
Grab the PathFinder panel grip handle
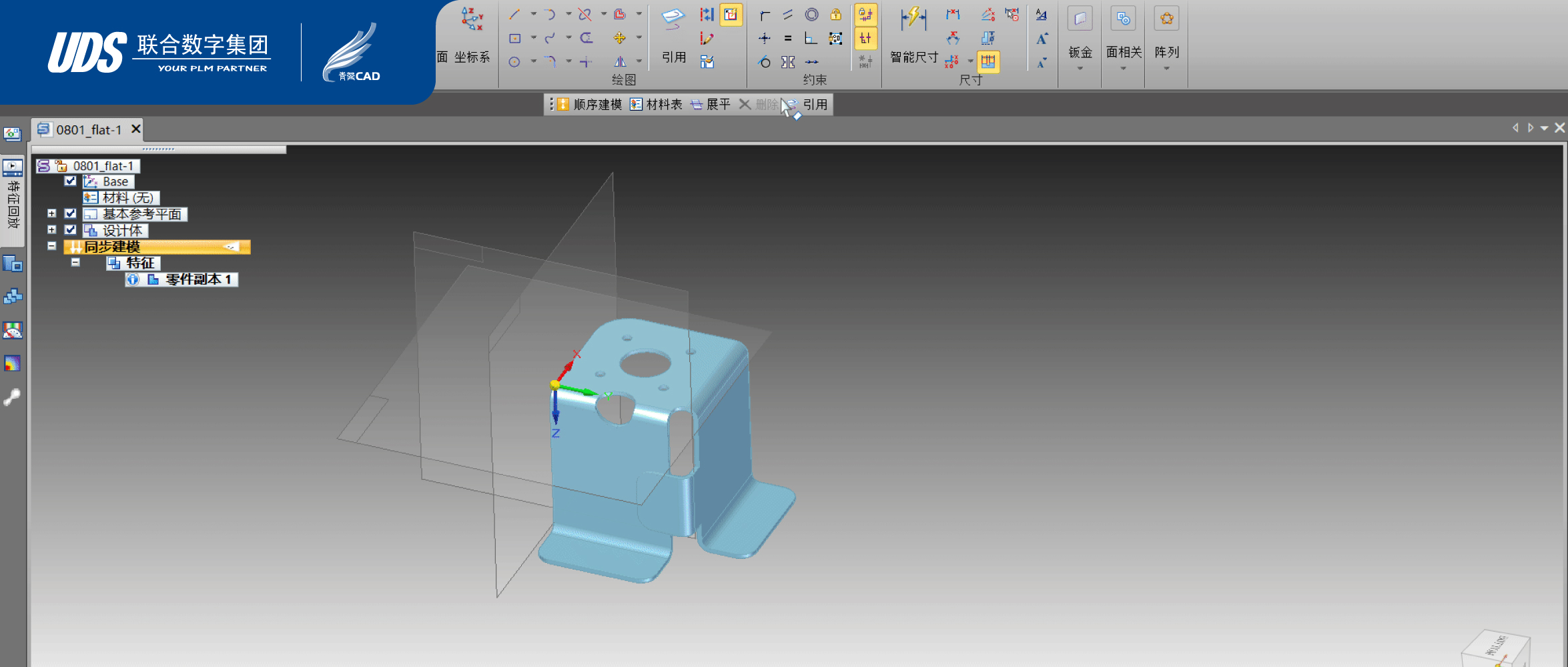(x=158, y=149)
